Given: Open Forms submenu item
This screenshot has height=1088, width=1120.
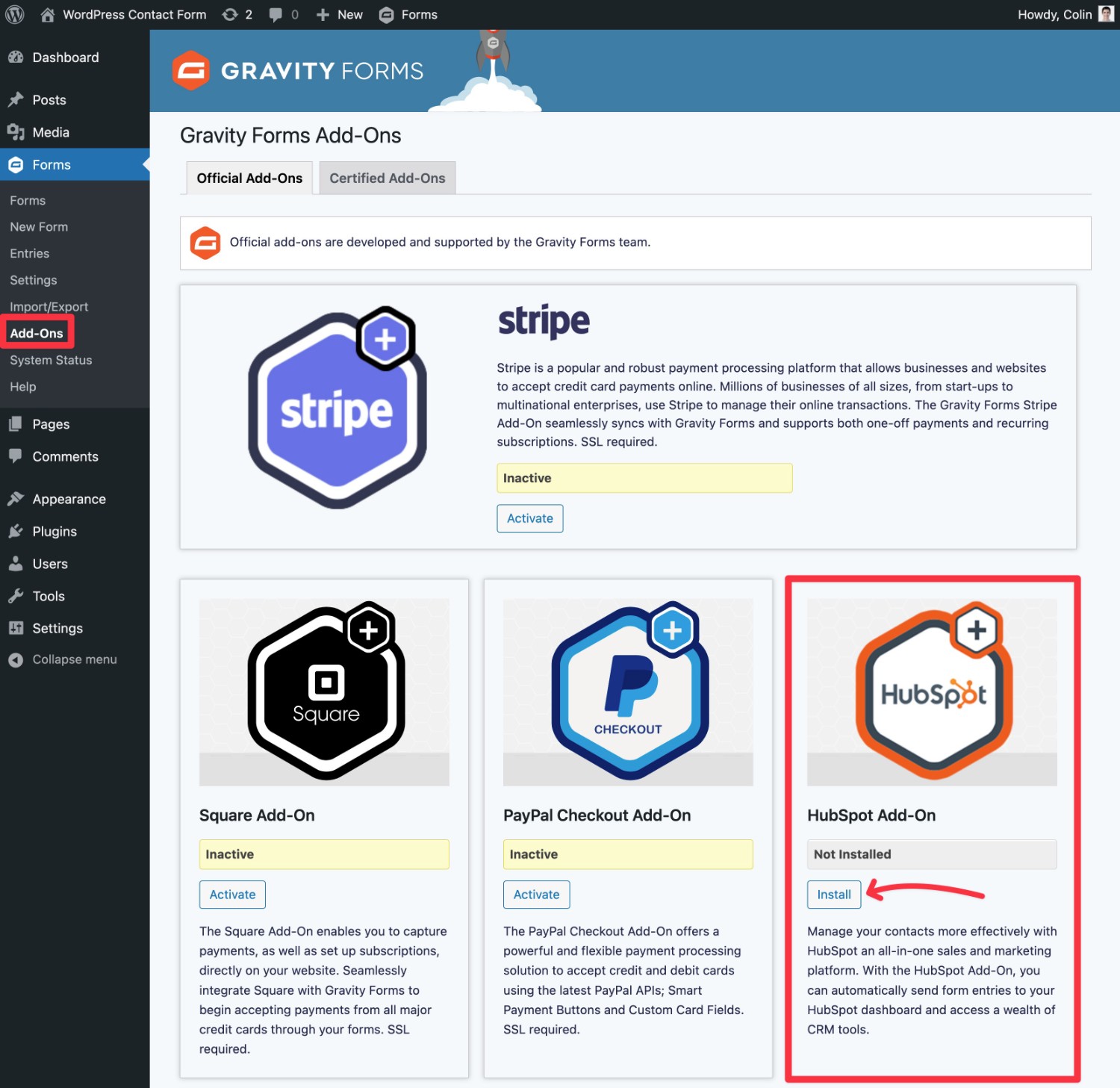Looking at the screenshot, I should coord(28,201).
